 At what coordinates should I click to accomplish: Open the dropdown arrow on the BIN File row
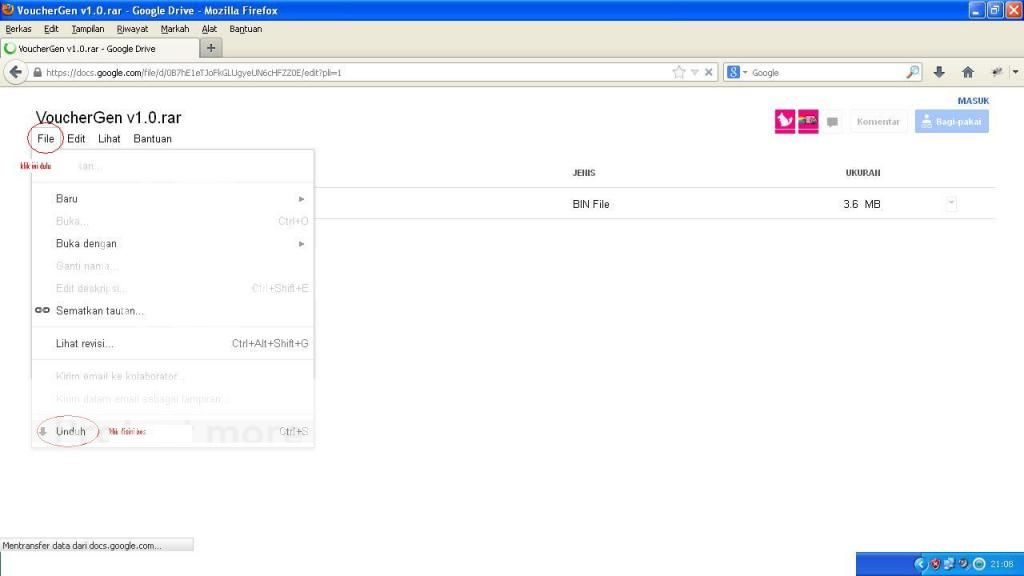951,204
